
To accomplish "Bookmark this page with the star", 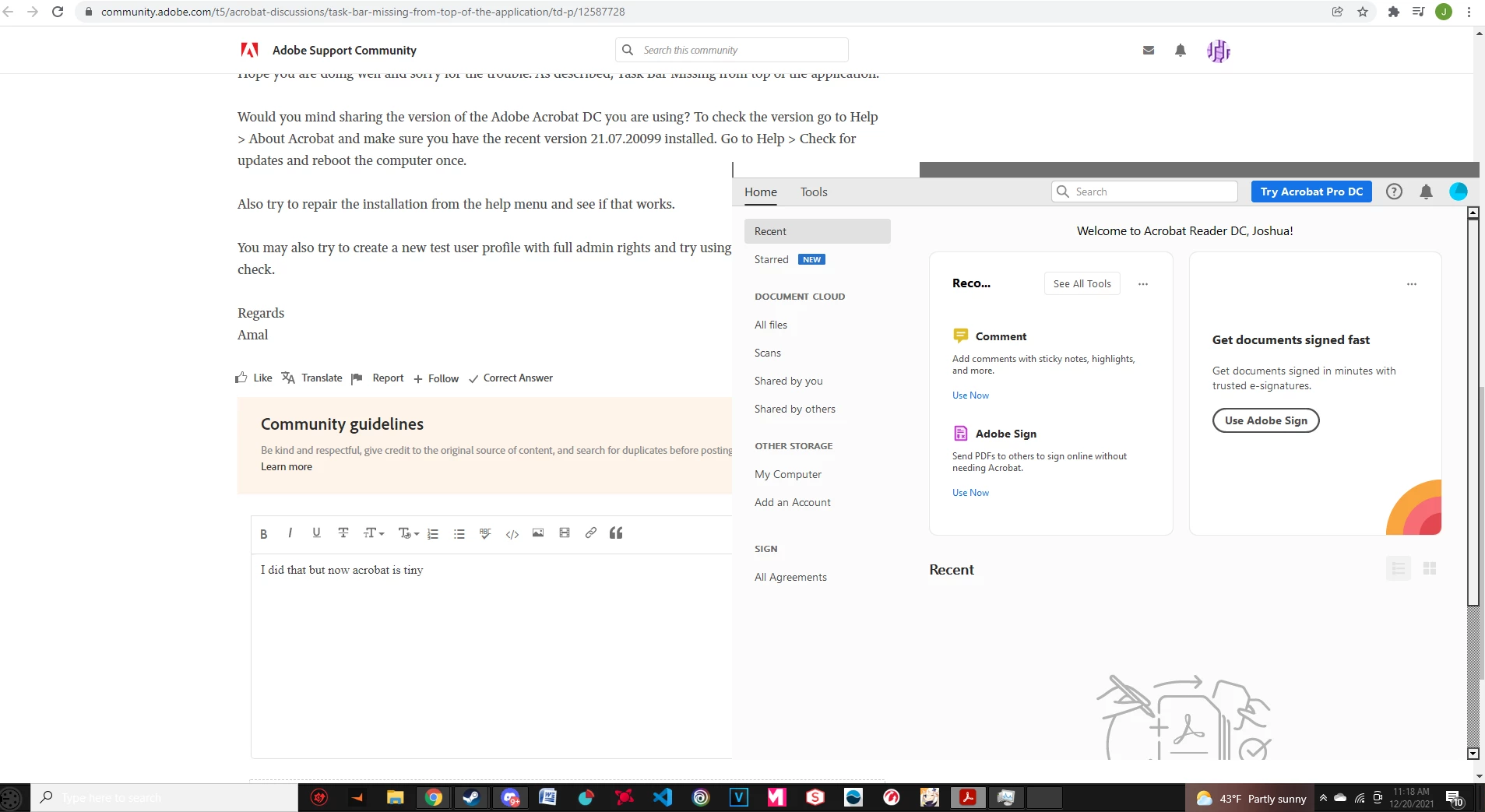I will (1363, 12).
